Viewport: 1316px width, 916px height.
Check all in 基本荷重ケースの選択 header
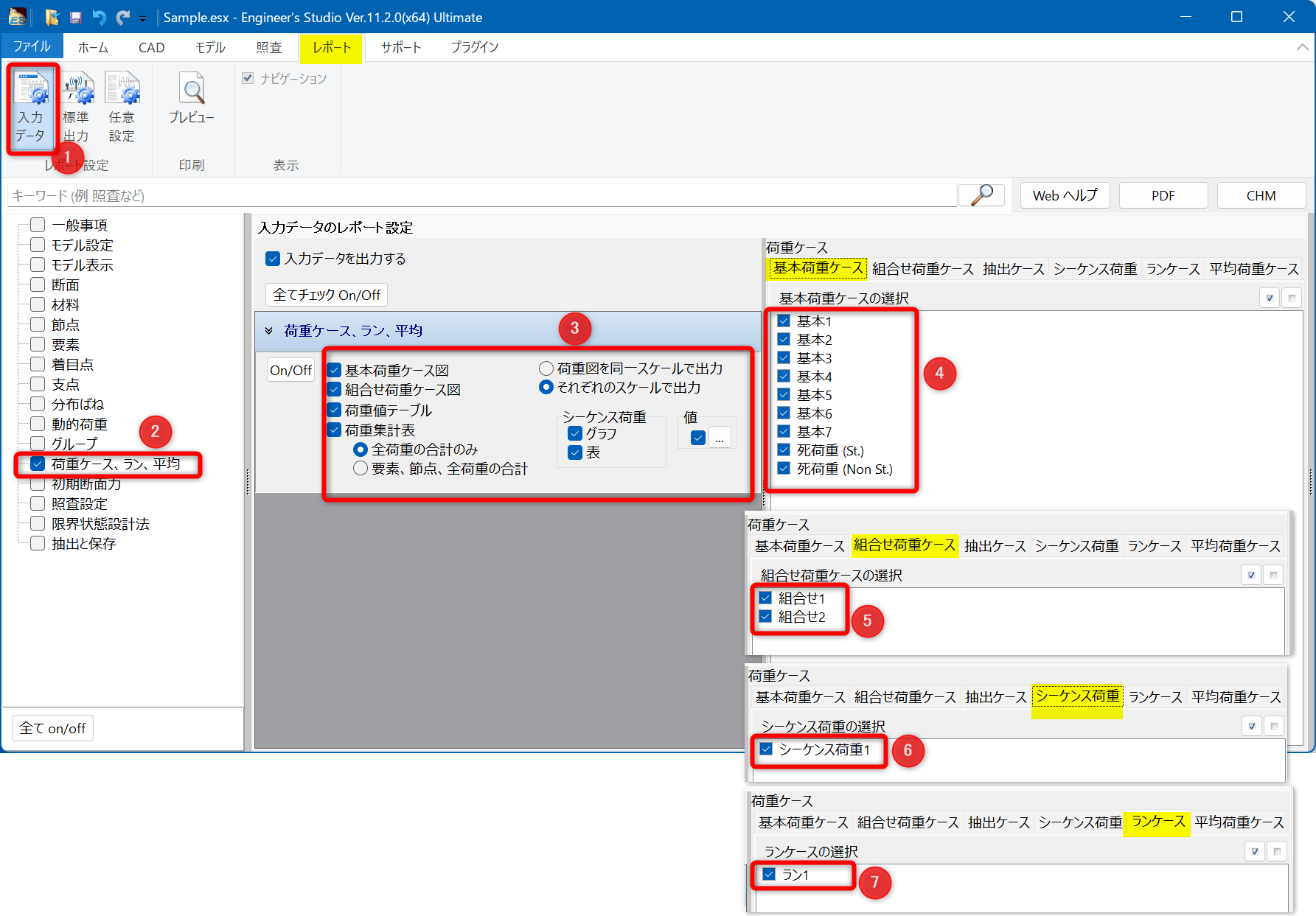(1269, 298)
